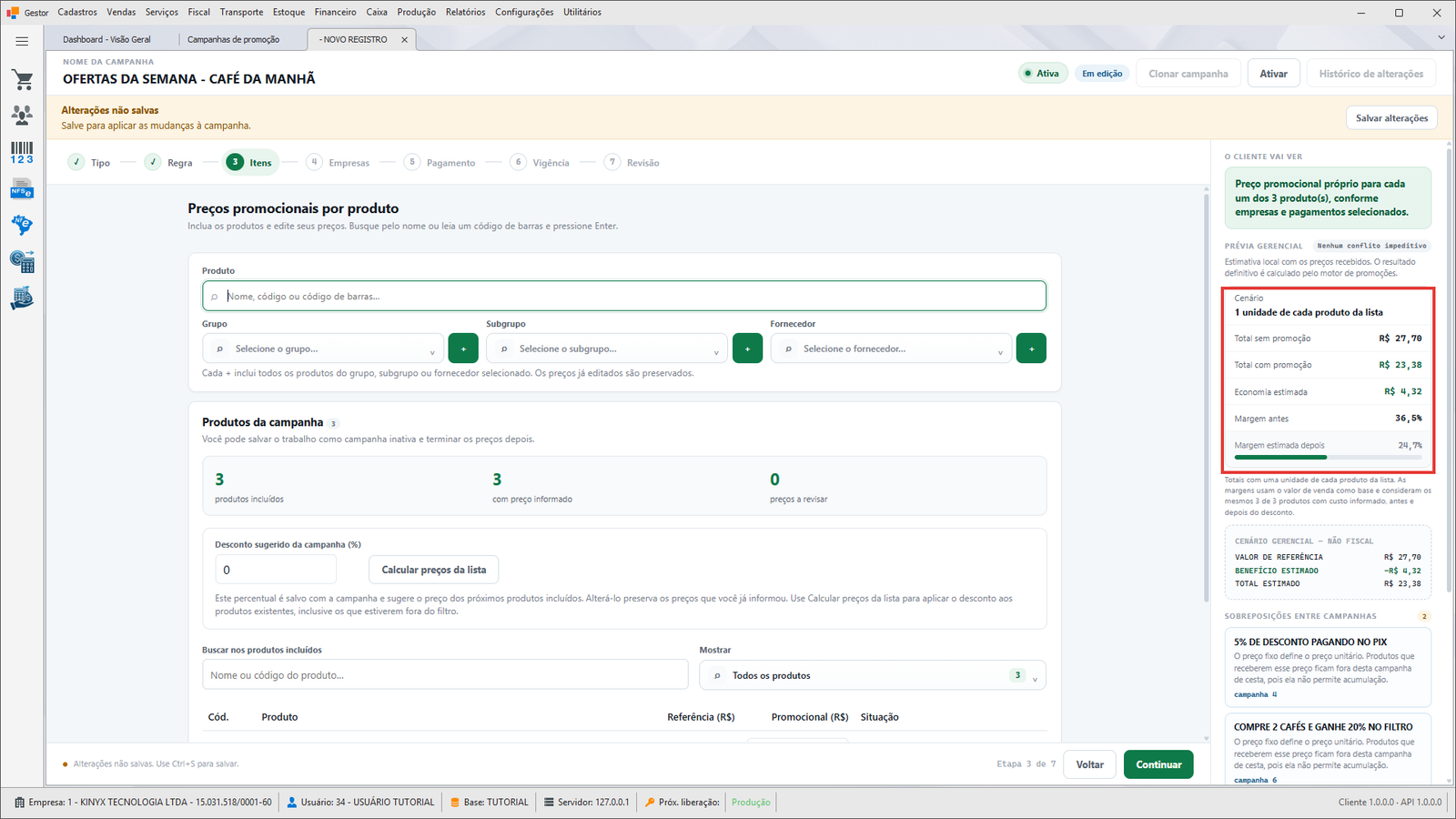This screenshot has width=1456, height=819.
Task: Jump to step 6 Vigência
Action: [x=541, y=162]
